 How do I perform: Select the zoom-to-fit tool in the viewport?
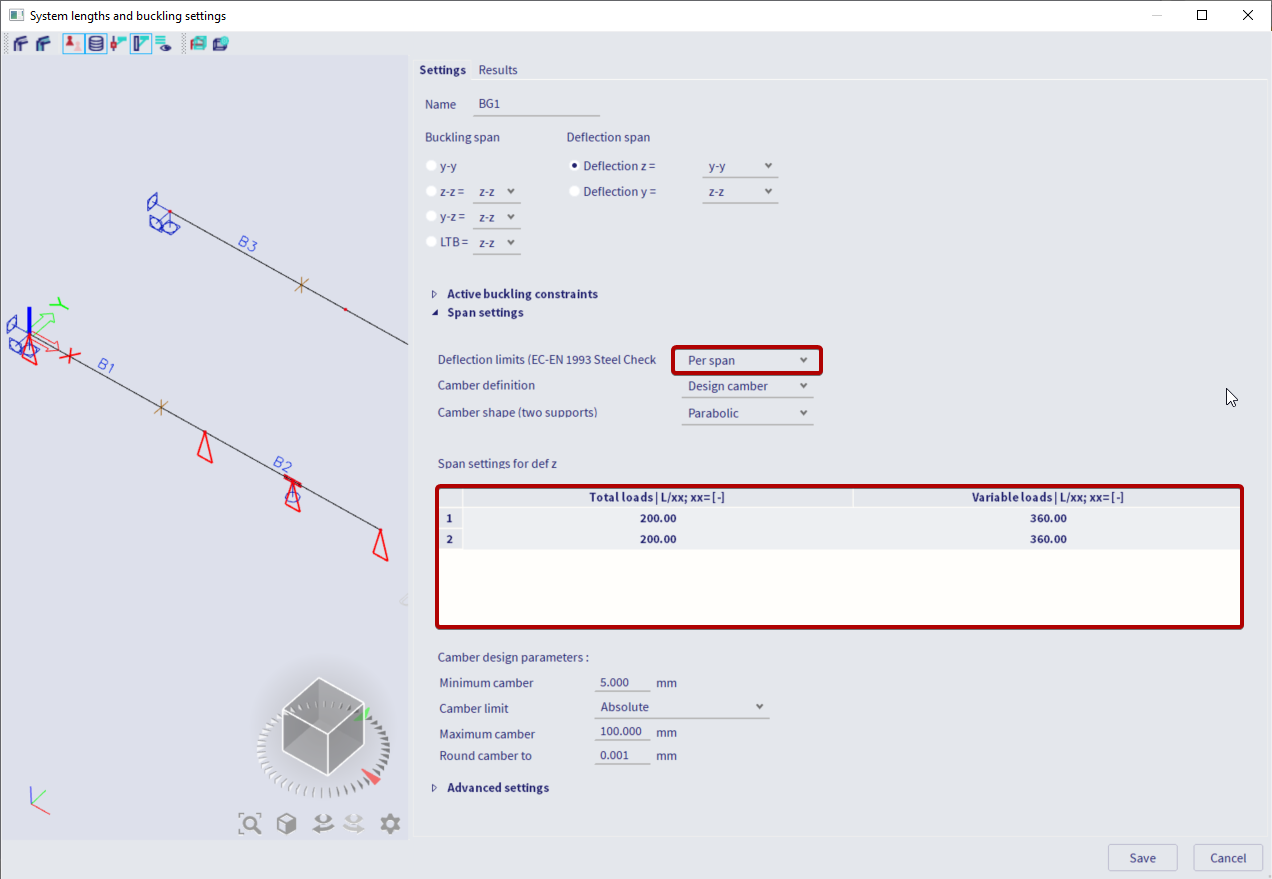tap(250, 823)
